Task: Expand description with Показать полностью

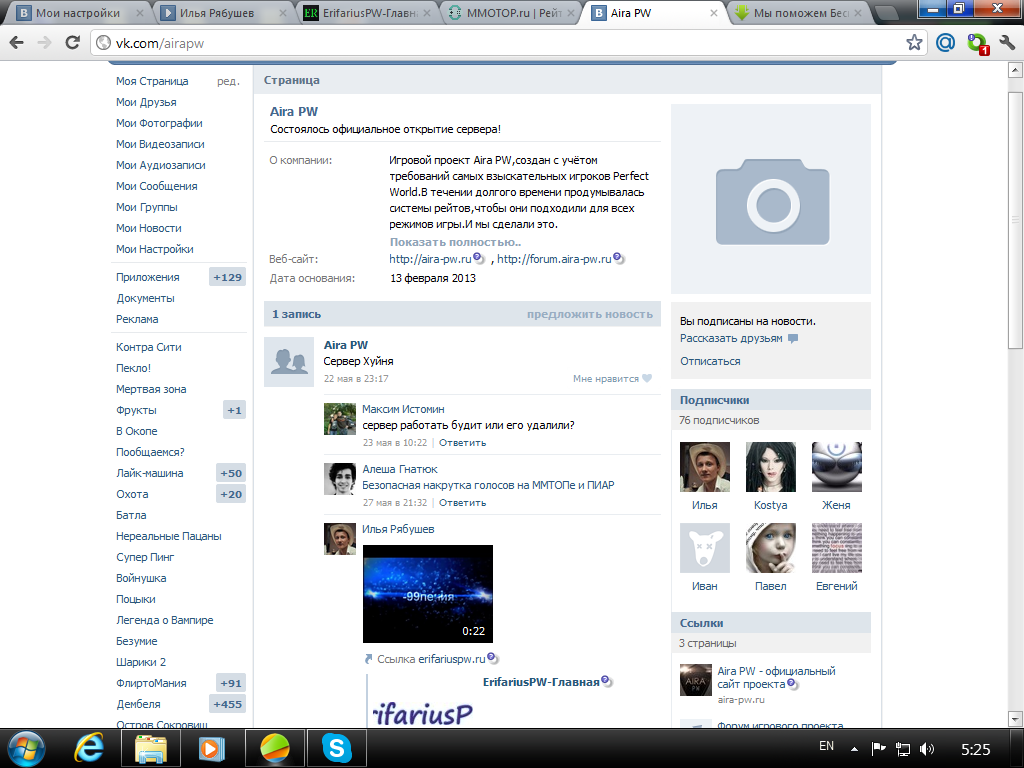Action: click(455, 242)
